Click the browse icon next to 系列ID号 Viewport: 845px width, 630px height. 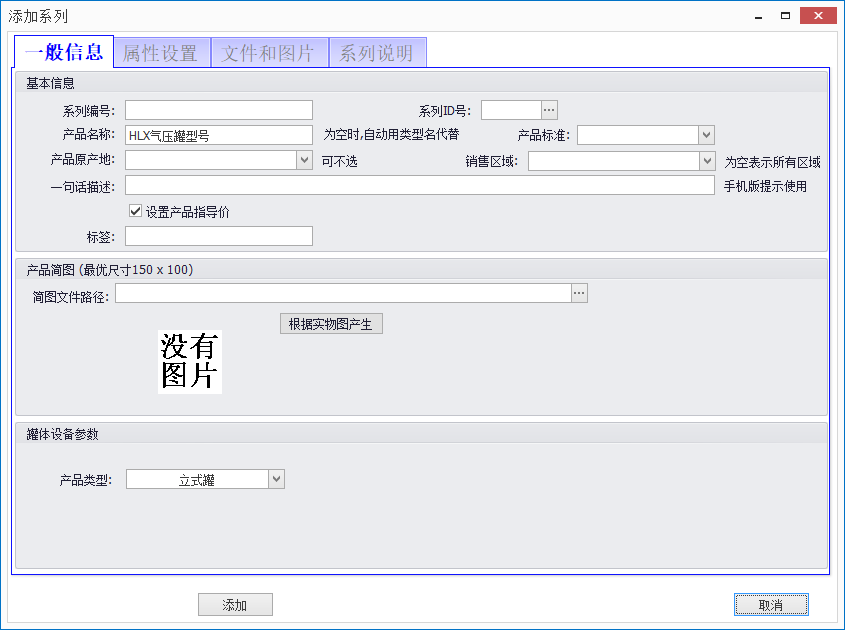[x=549, y=109]
